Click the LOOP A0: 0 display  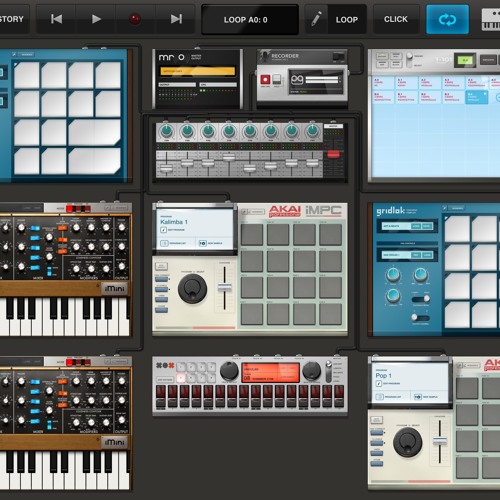click(250, 19)
